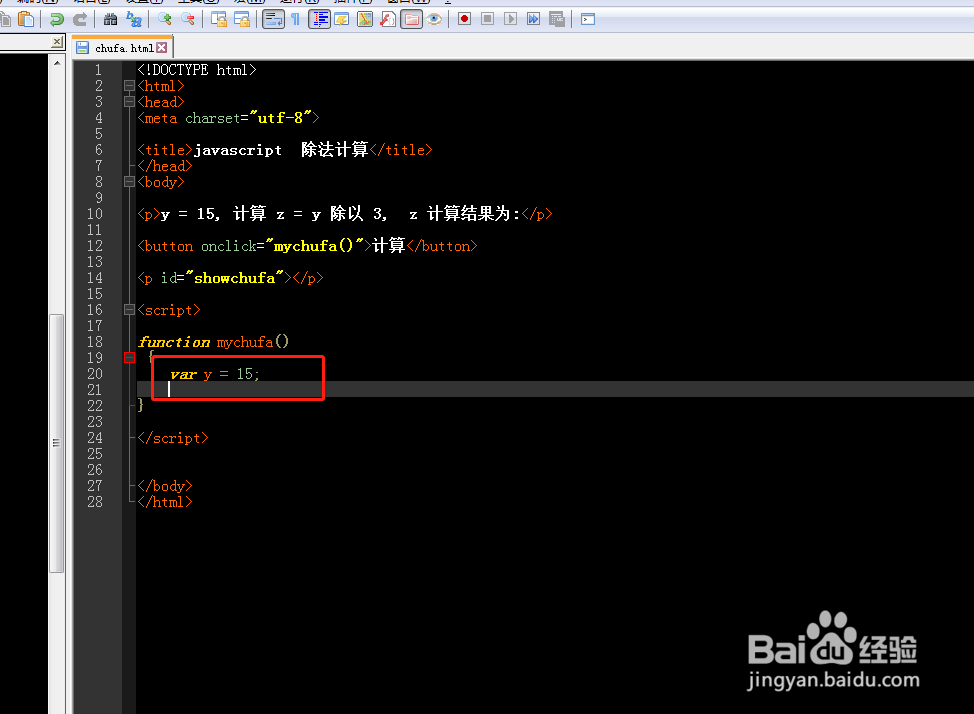The height and width of the screenshot is (714, 974).
Task: Click the closing brace on line 22
Action: click(x=140, y=405)
